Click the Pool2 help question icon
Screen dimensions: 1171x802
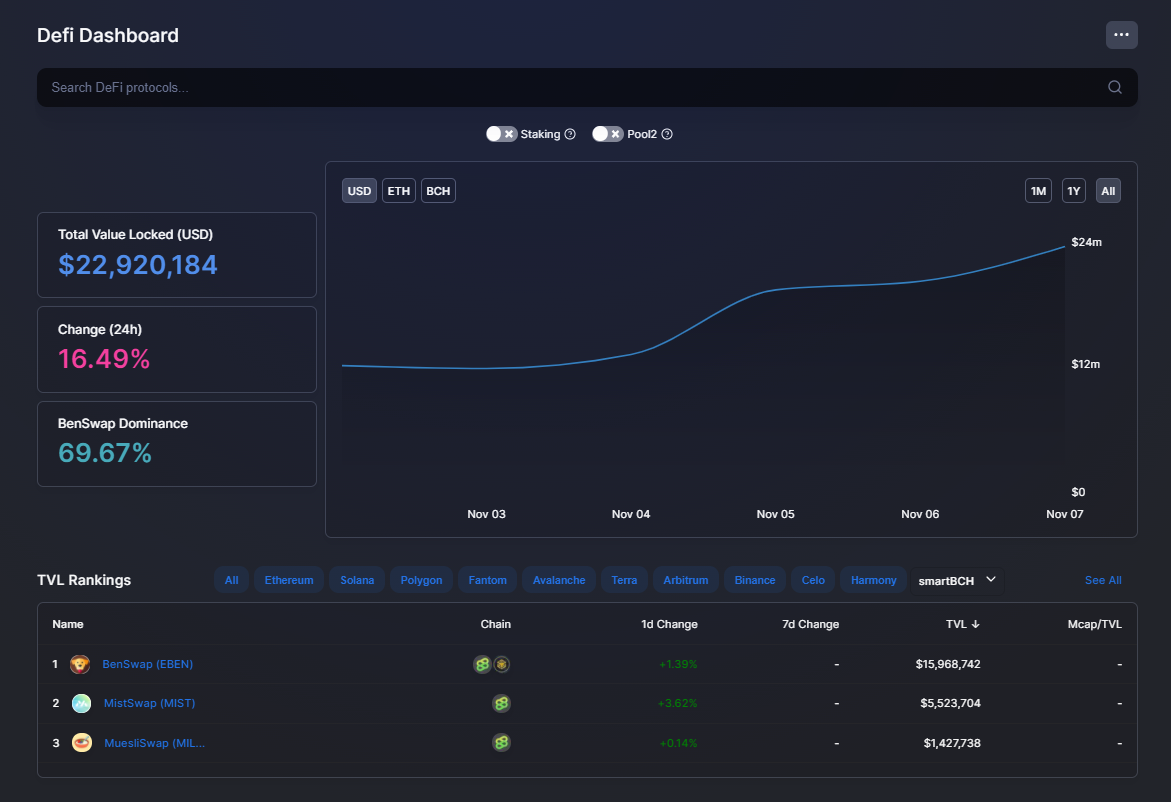pos(667,134)
